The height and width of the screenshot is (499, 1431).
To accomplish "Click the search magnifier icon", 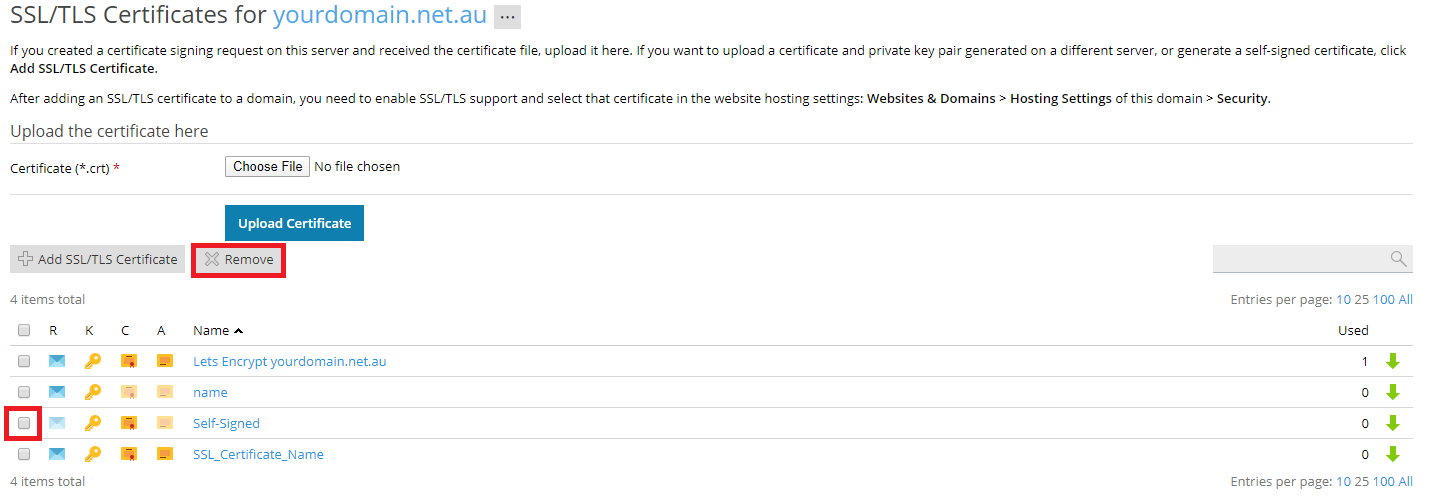I will [1398, 259].
